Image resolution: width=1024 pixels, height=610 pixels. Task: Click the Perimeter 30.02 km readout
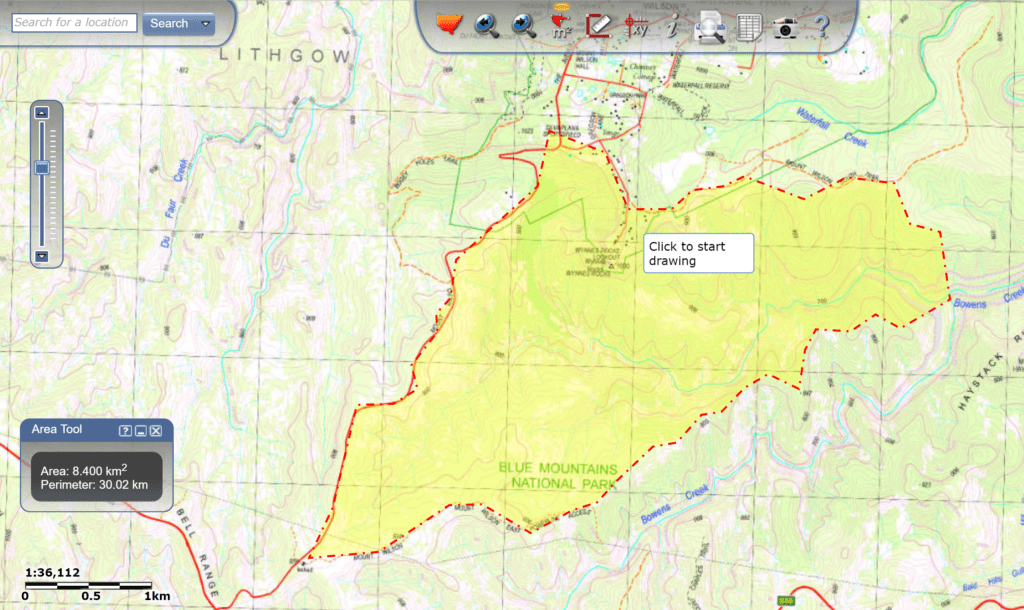pos(94,485)
